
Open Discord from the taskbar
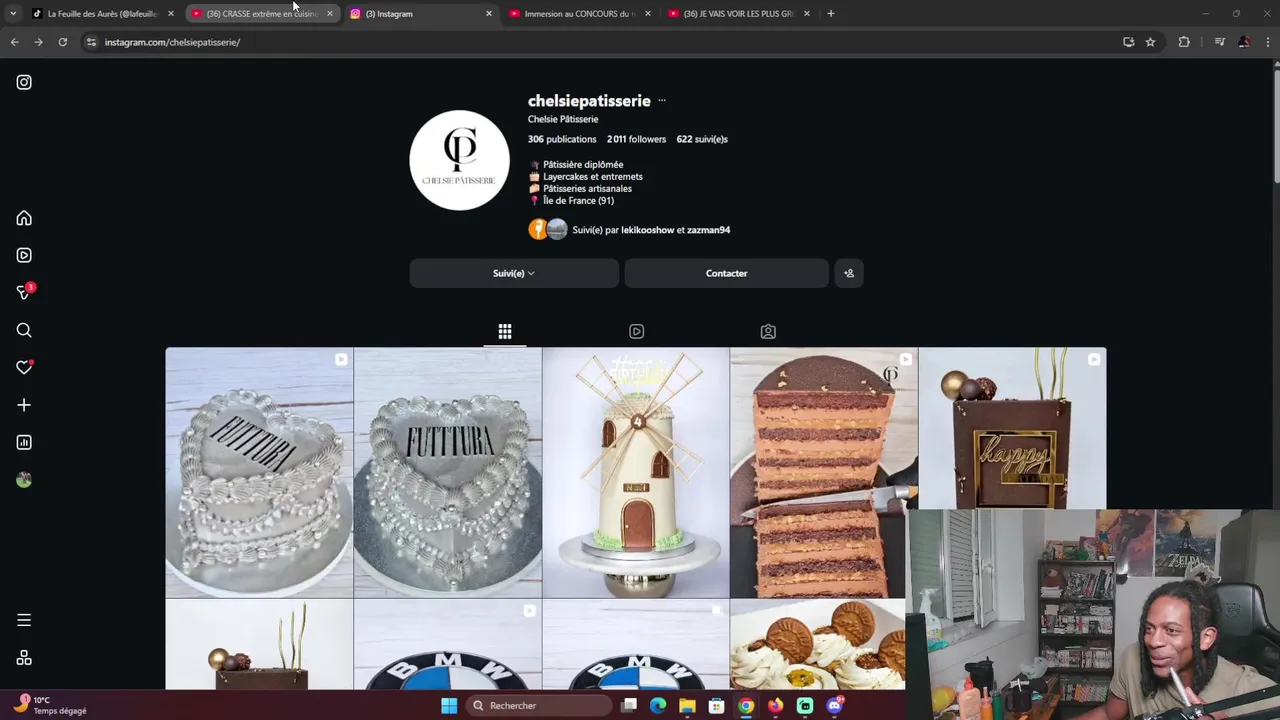point(834,706)
